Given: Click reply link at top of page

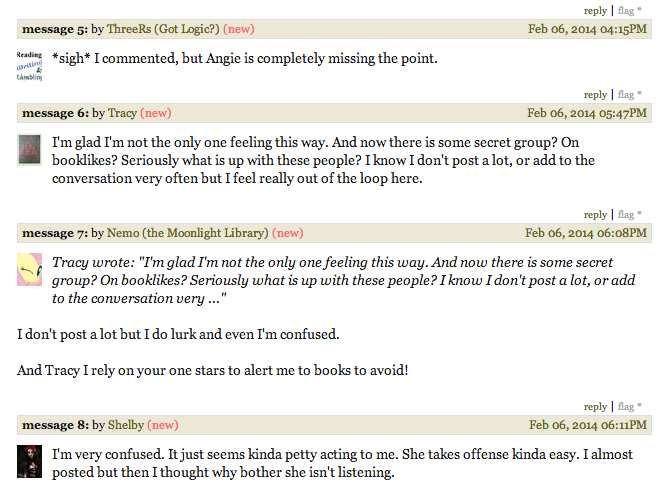Looking at the screenshot, I should tap(595, 10).
